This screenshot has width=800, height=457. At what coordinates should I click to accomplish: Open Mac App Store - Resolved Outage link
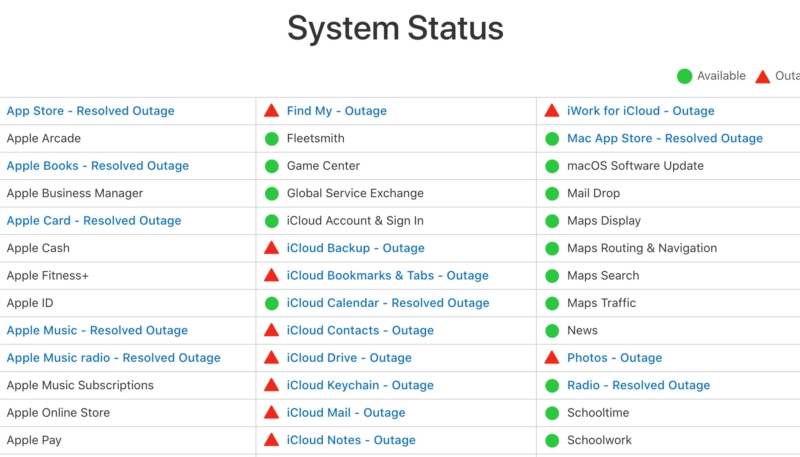pyautogui.click(x=664, y=138)
